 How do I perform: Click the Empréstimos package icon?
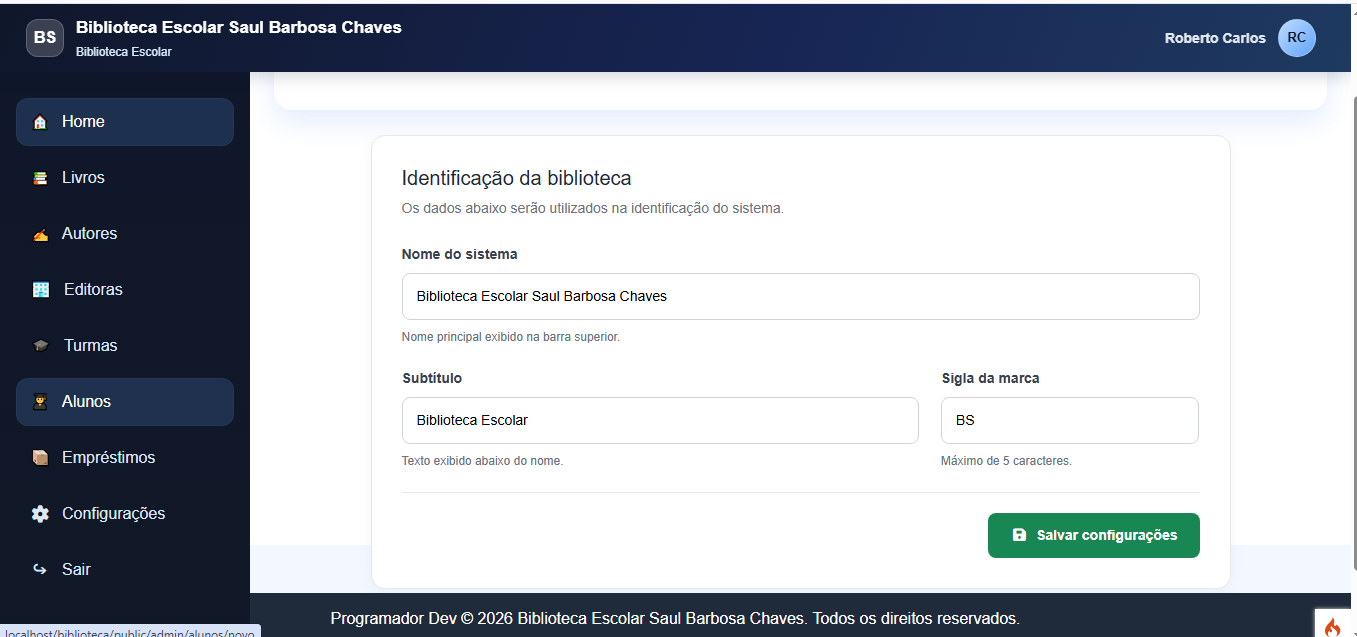(40, 458)
